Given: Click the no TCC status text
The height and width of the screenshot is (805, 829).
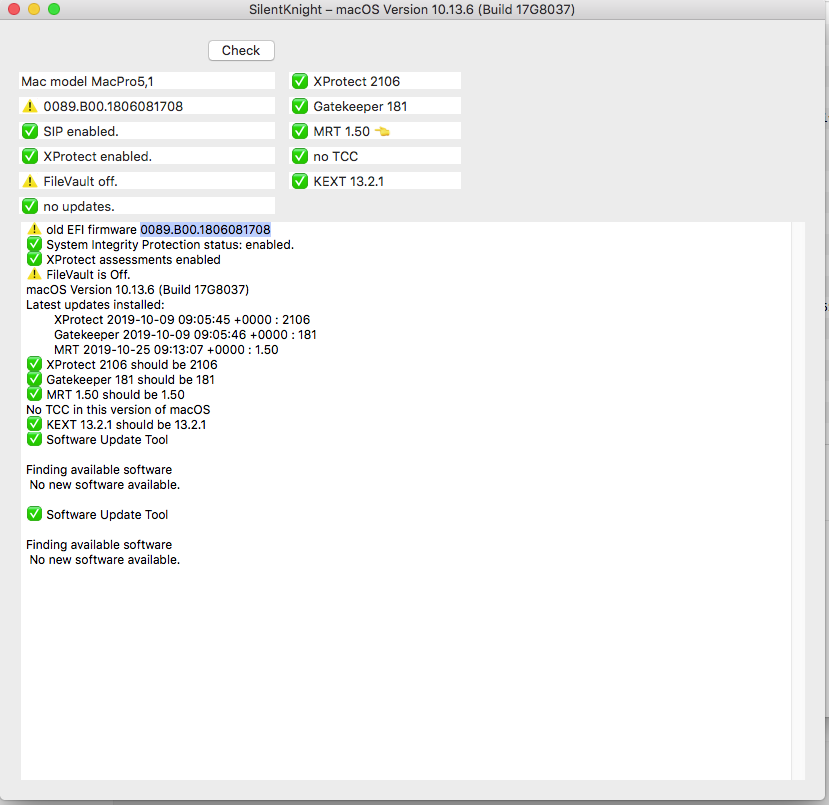Looking at the screenshot, I should point(336,156).
